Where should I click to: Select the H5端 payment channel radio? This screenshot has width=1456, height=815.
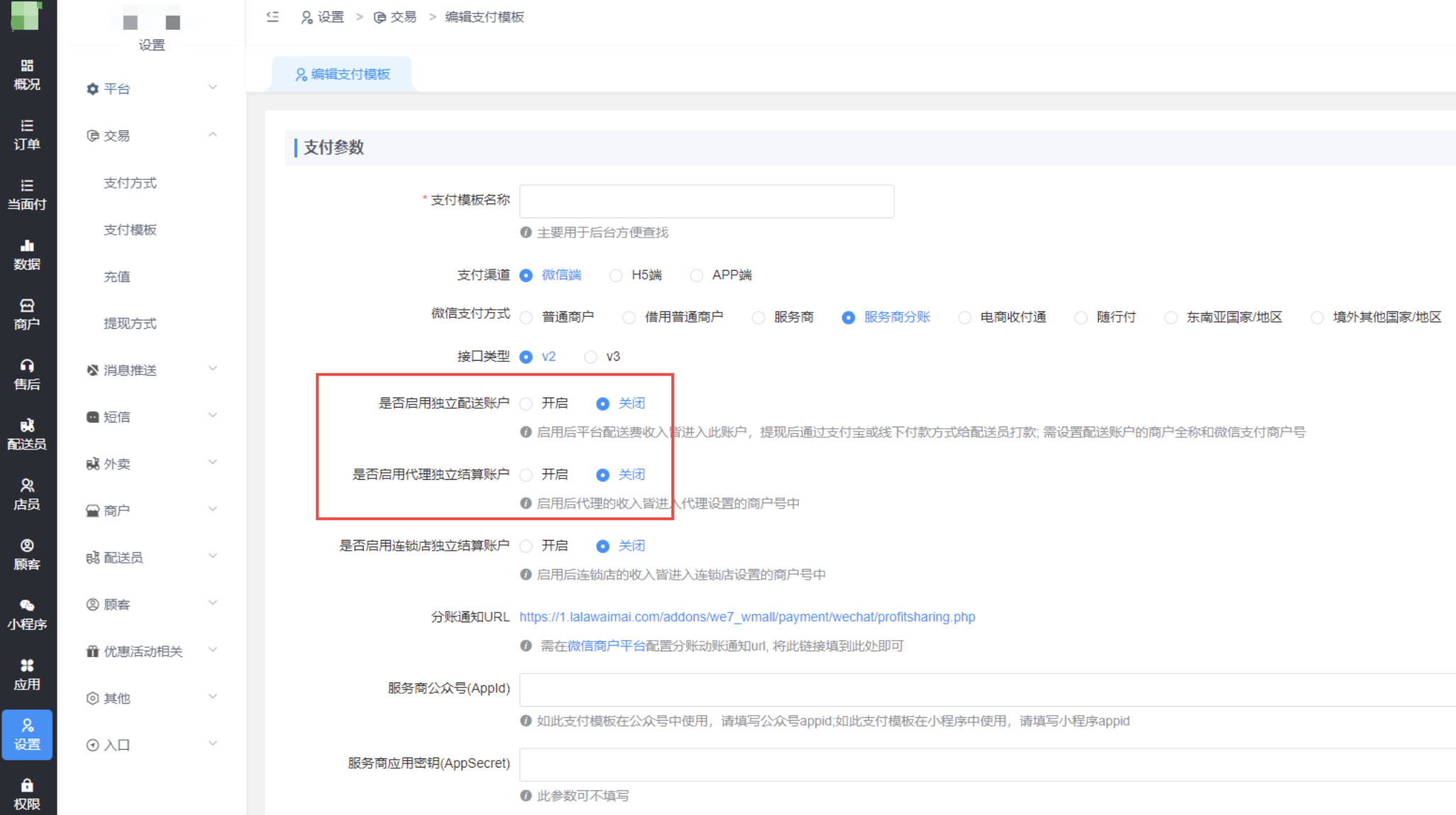pyautogui.click(x=616, y=275)
